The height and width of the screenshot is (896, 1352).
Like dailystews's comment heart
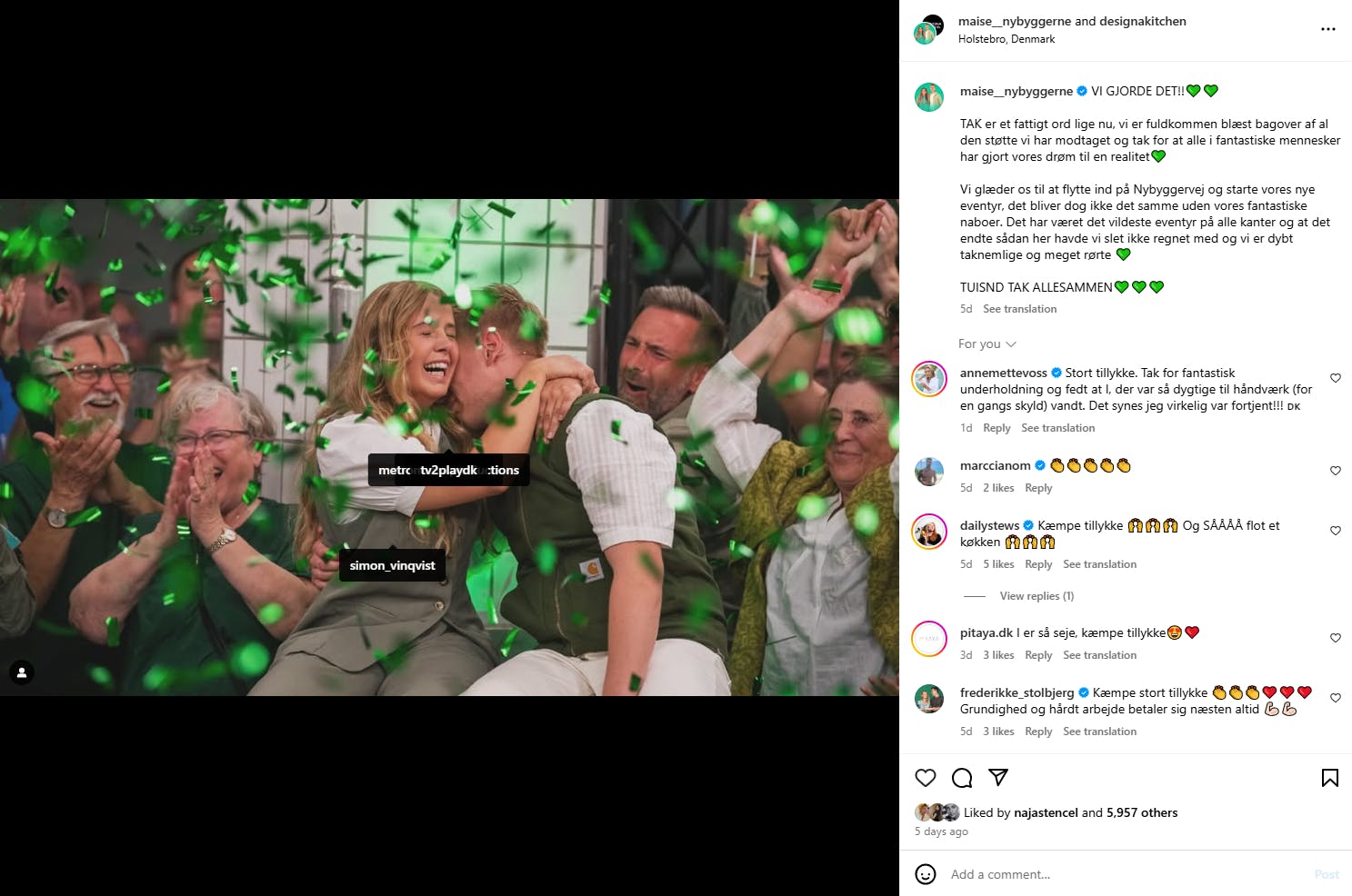(1336, 531)
